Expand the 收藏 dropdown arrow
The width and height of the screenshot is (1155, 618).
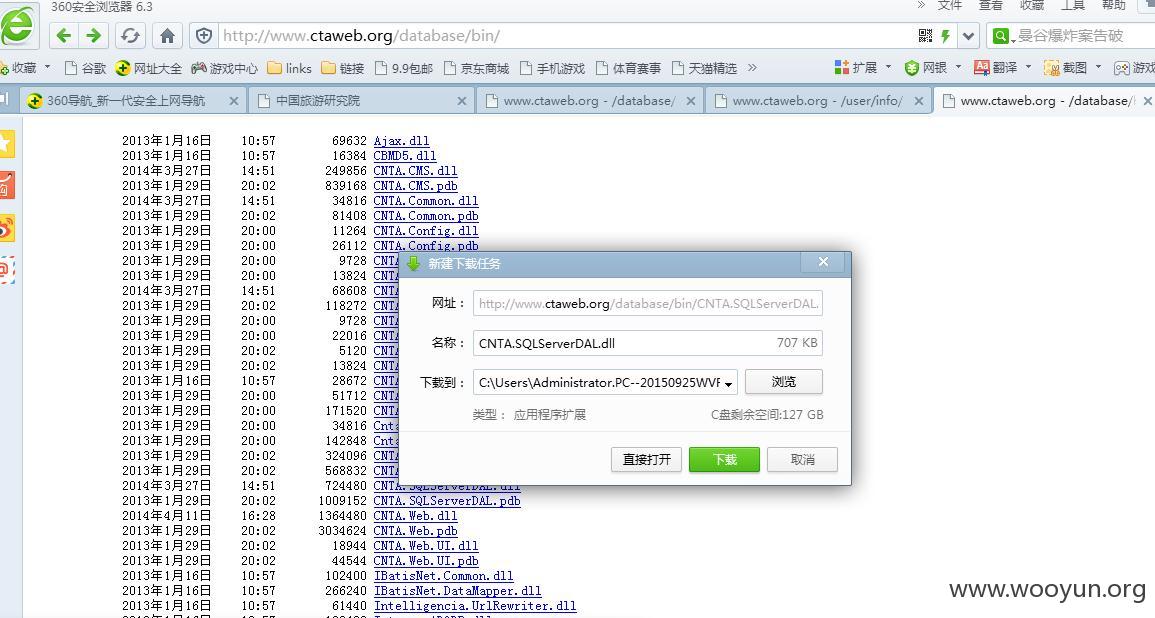pos(48,67)
